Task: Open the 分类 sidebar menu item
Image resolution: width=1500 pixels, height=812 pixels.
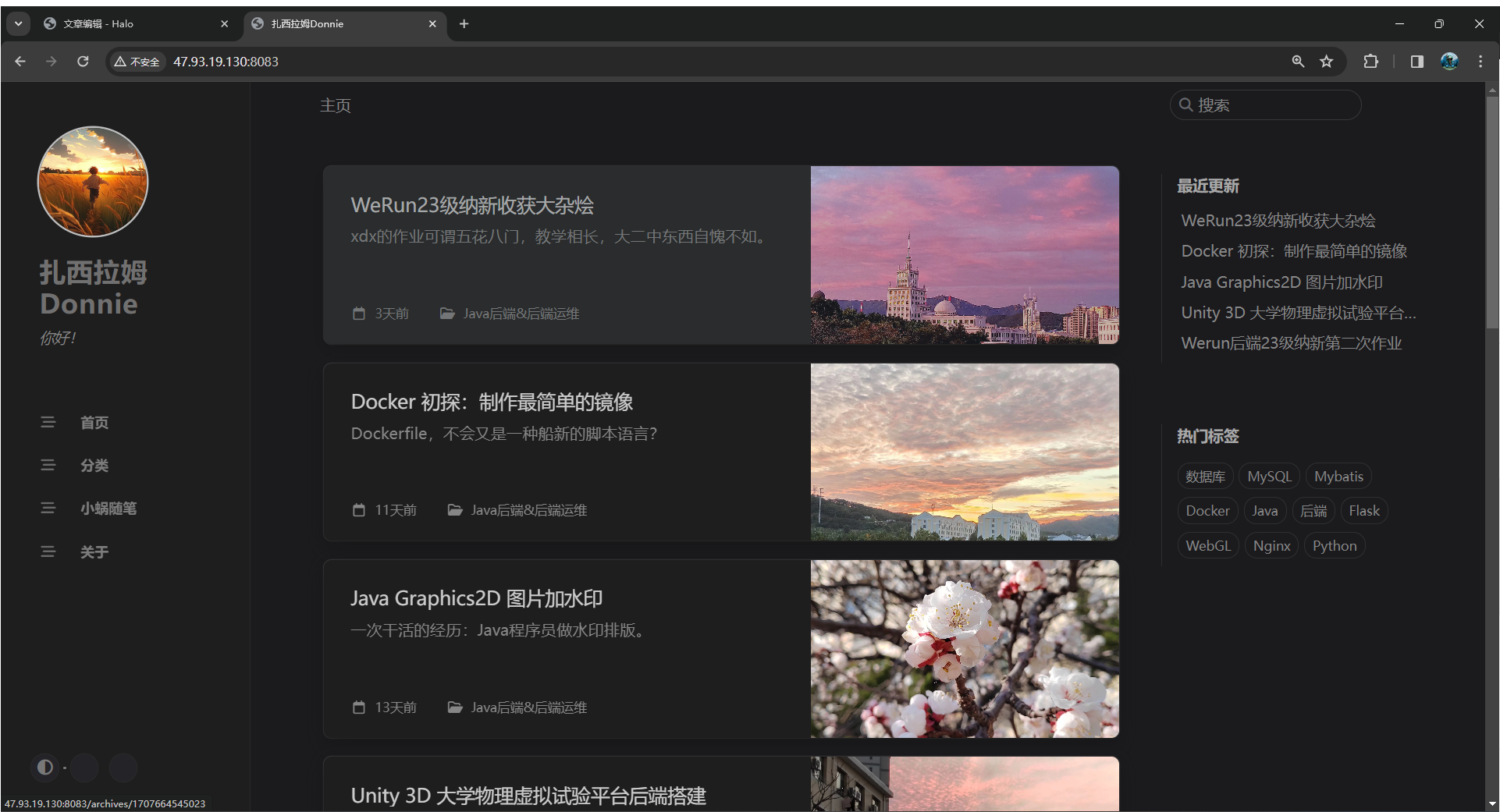Action: [94, 466]
